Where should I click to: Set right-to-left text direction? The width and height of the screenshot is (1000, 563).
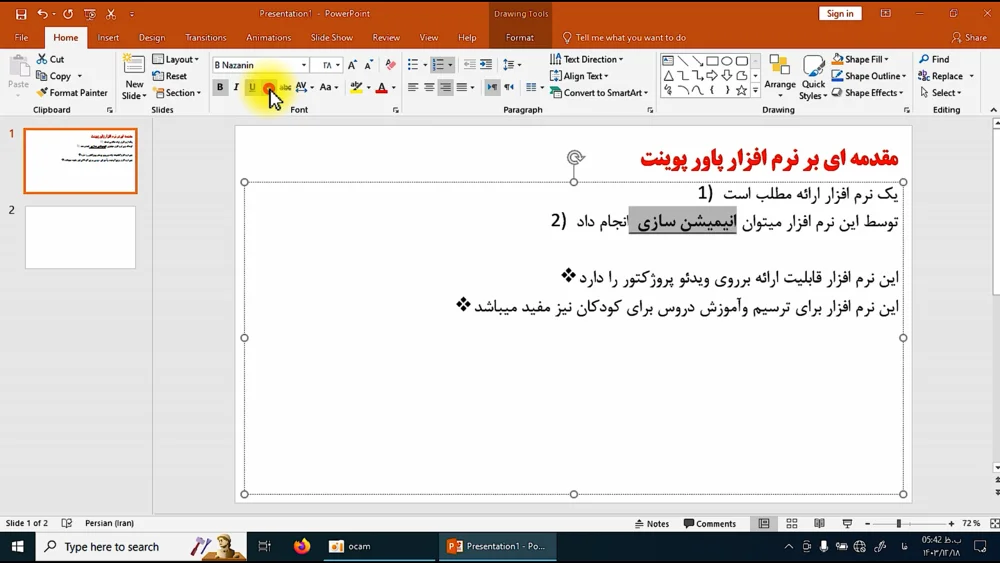pyautogui.click(x=508, y=87)
